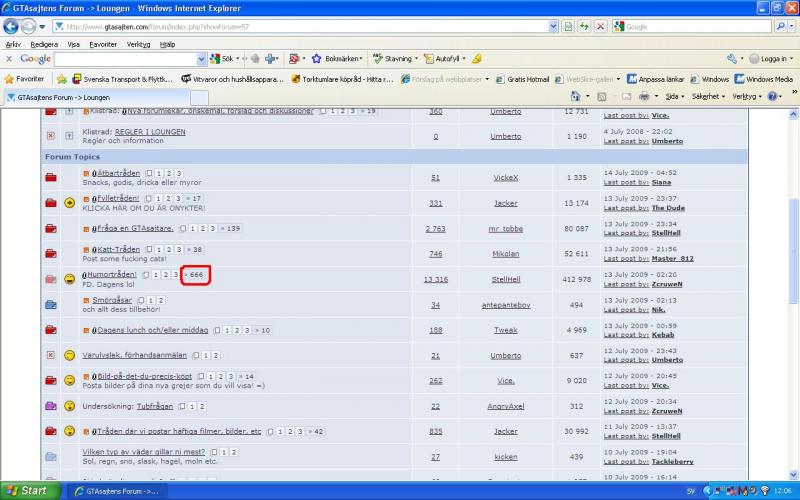Select the GTAsajtens Forum browser tab
Image resolution: width=800 pixels, height=500 pixels.
point(96,97)
